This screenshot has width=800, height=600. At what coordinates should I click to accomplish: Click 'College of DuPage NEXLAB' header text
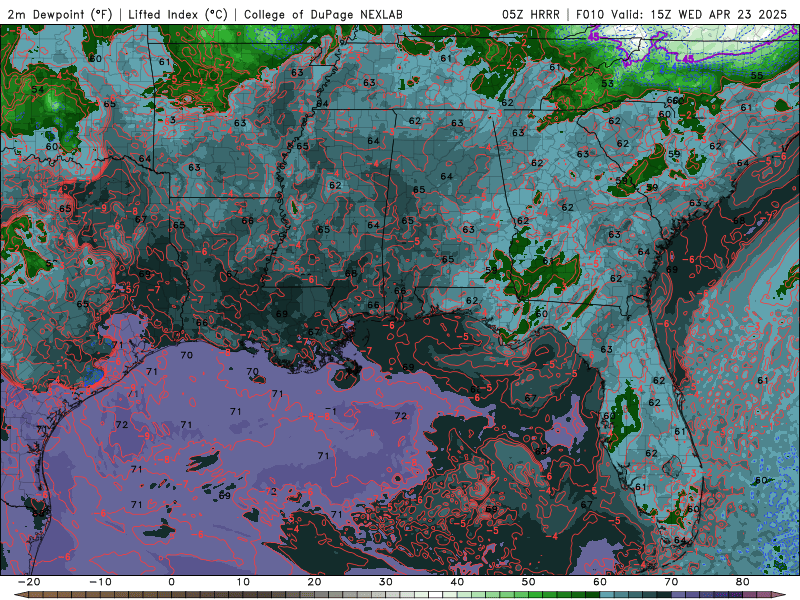[323, 14]
